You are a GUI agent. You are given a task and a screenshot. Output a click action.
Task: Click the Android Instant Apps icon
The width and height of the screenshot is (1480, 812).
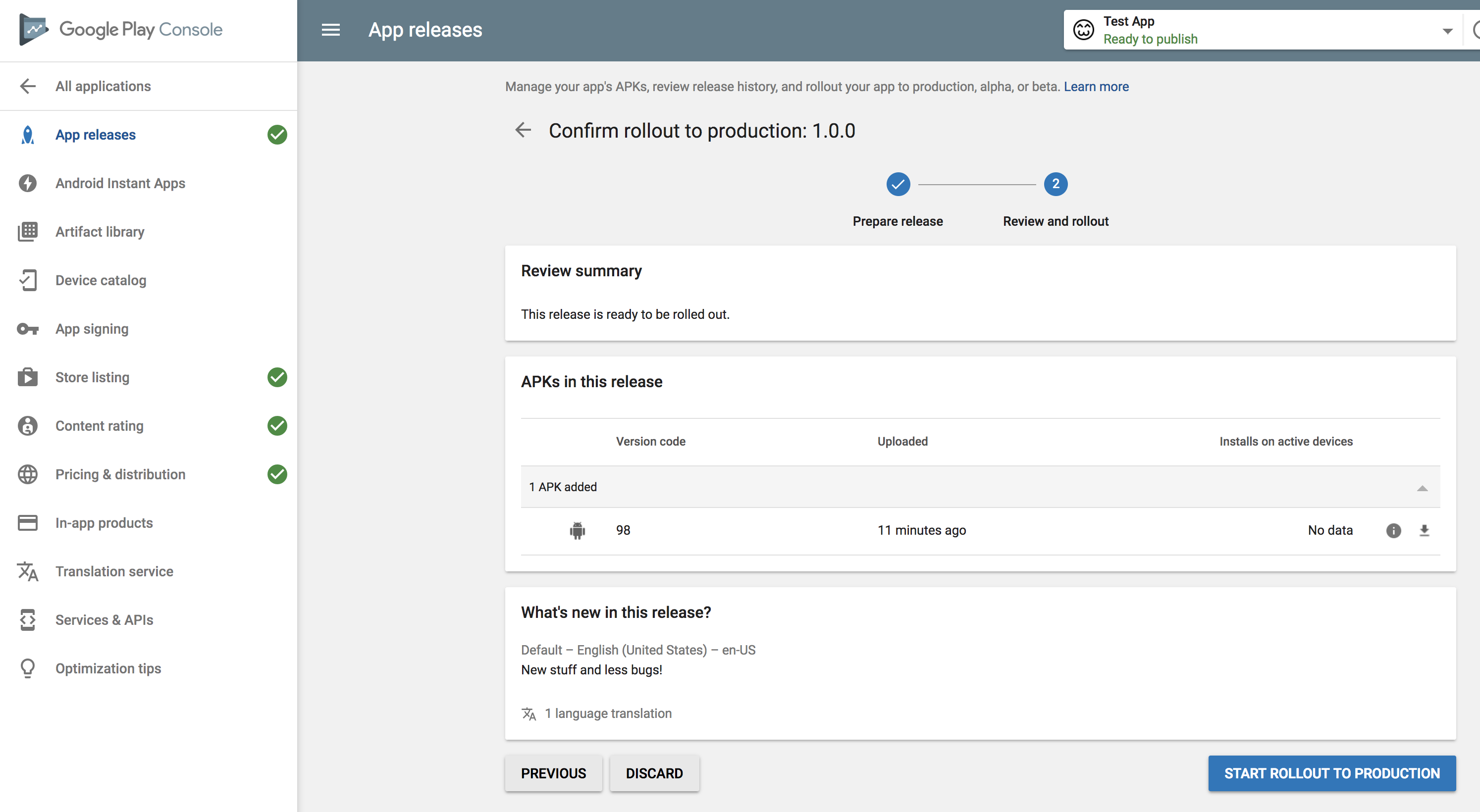(27, 183)
